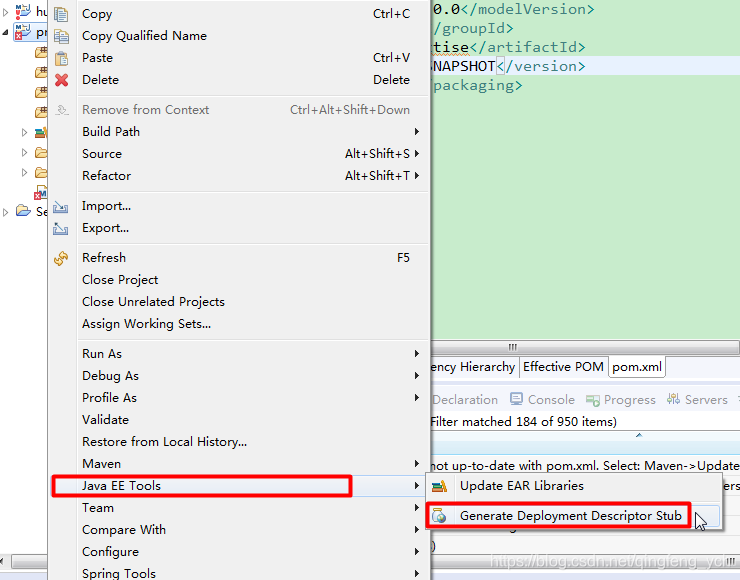Click the Import icon
This screenshot has height=580, width=740.
pos(60,207)
